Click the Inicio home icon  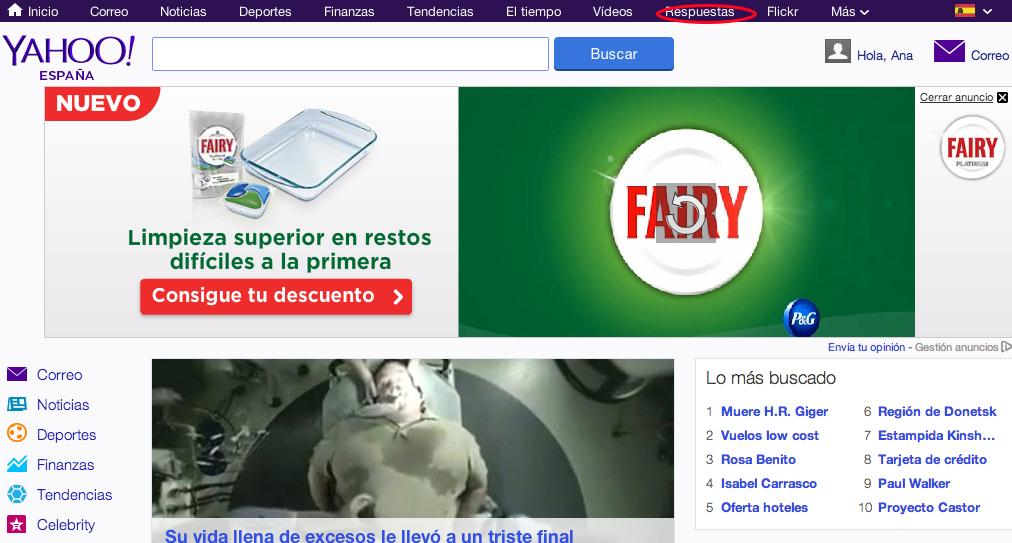coord(15,11)
